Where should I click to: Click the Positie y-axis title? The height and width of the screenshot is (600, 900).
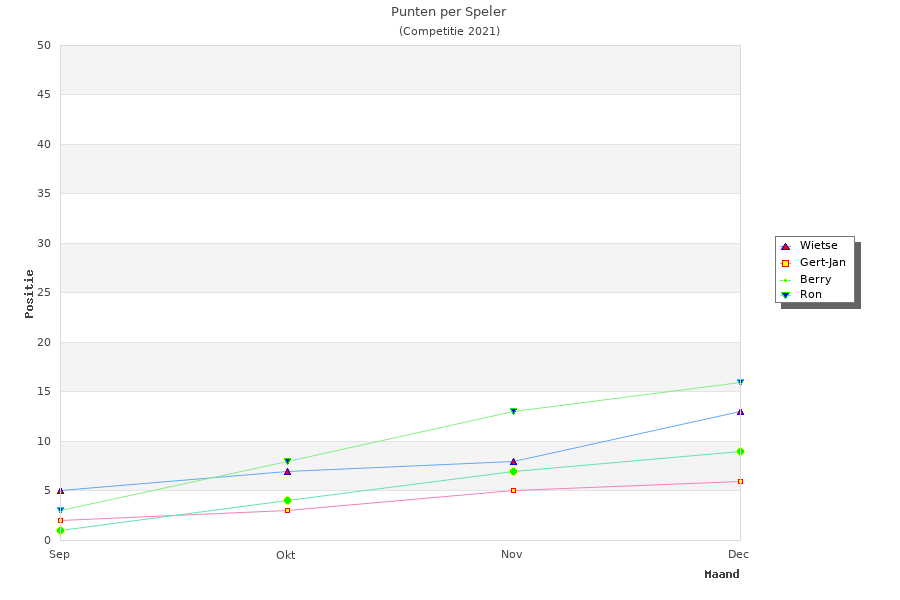(x=30, y=293)
